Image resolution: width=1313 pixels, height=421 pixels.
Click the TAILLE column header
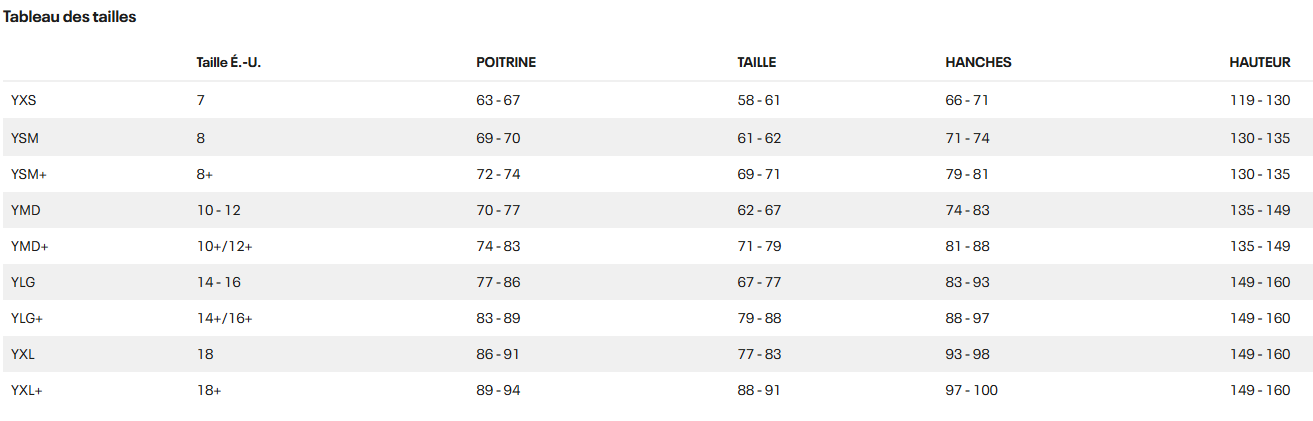[x=757, y=62]
